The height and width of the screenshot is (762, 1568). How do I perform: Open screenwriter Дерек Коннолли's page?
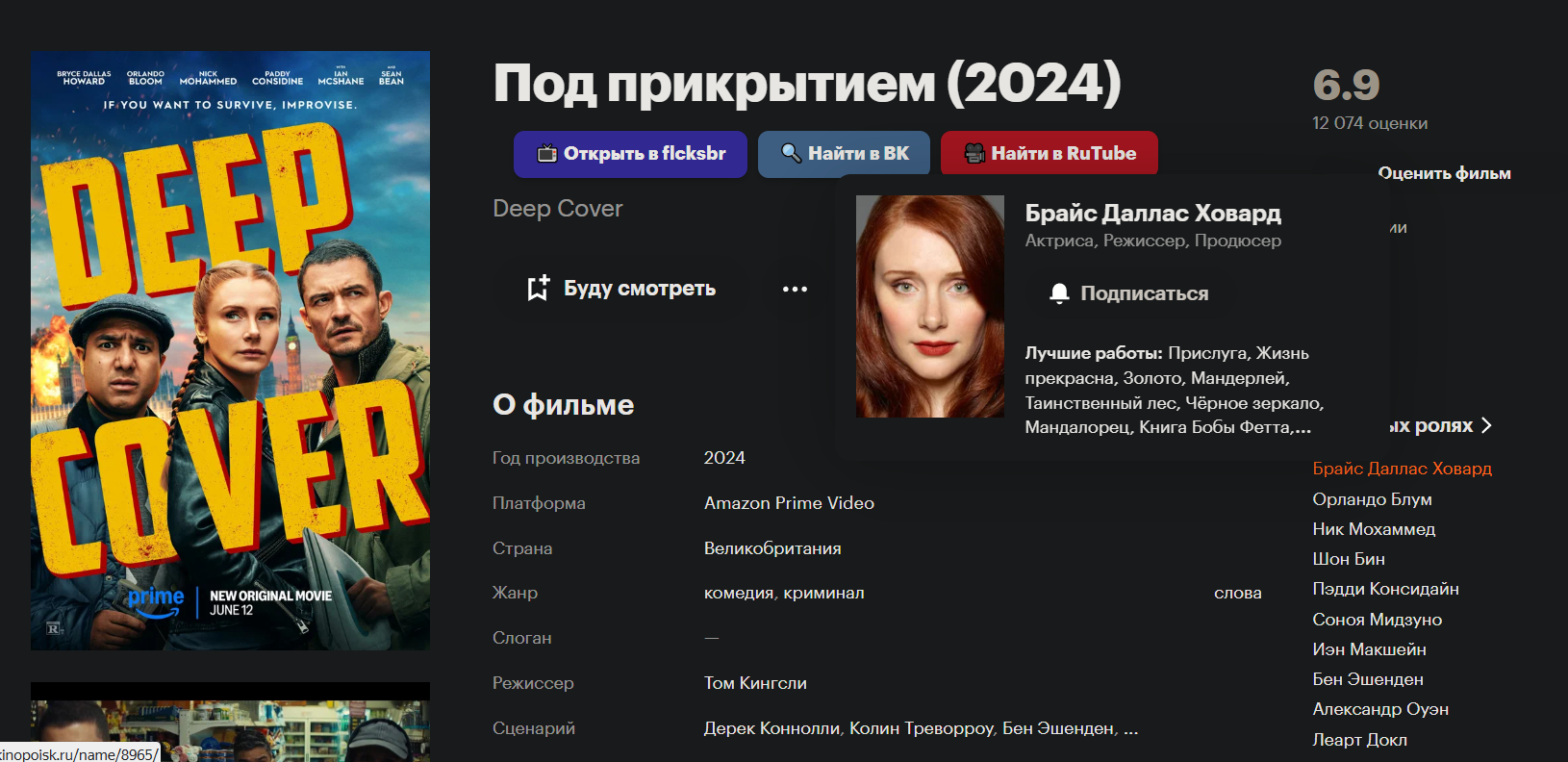pyautogui.click(x=771, y=728)
